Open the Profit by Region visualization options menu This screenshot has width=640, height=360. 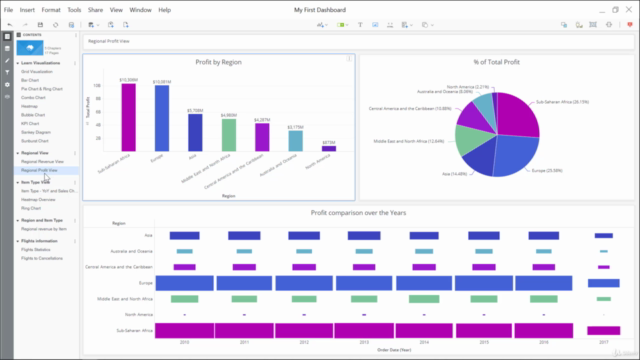tap(349, 59)
